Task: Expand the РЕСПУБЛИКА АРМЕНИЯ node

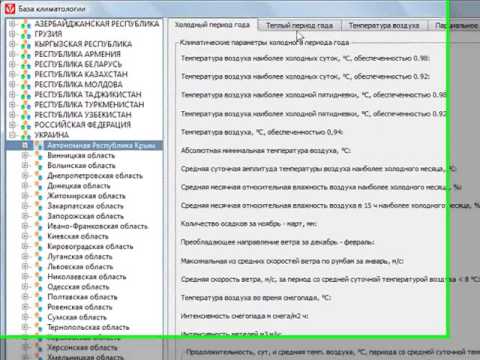Action: pos(12,54)
